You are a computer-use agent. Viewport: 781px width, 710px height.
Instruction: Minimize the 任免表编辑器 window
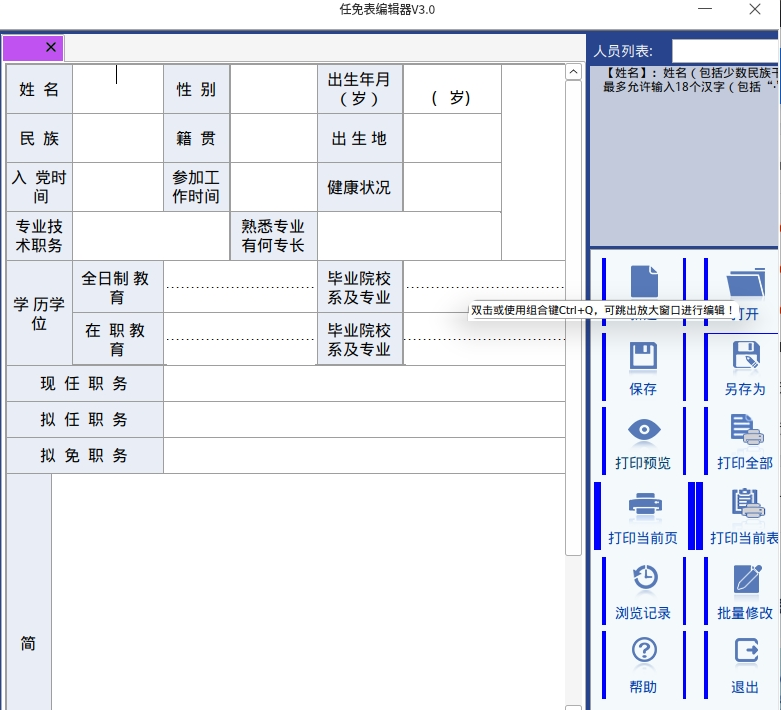click(x=705, y=9)
